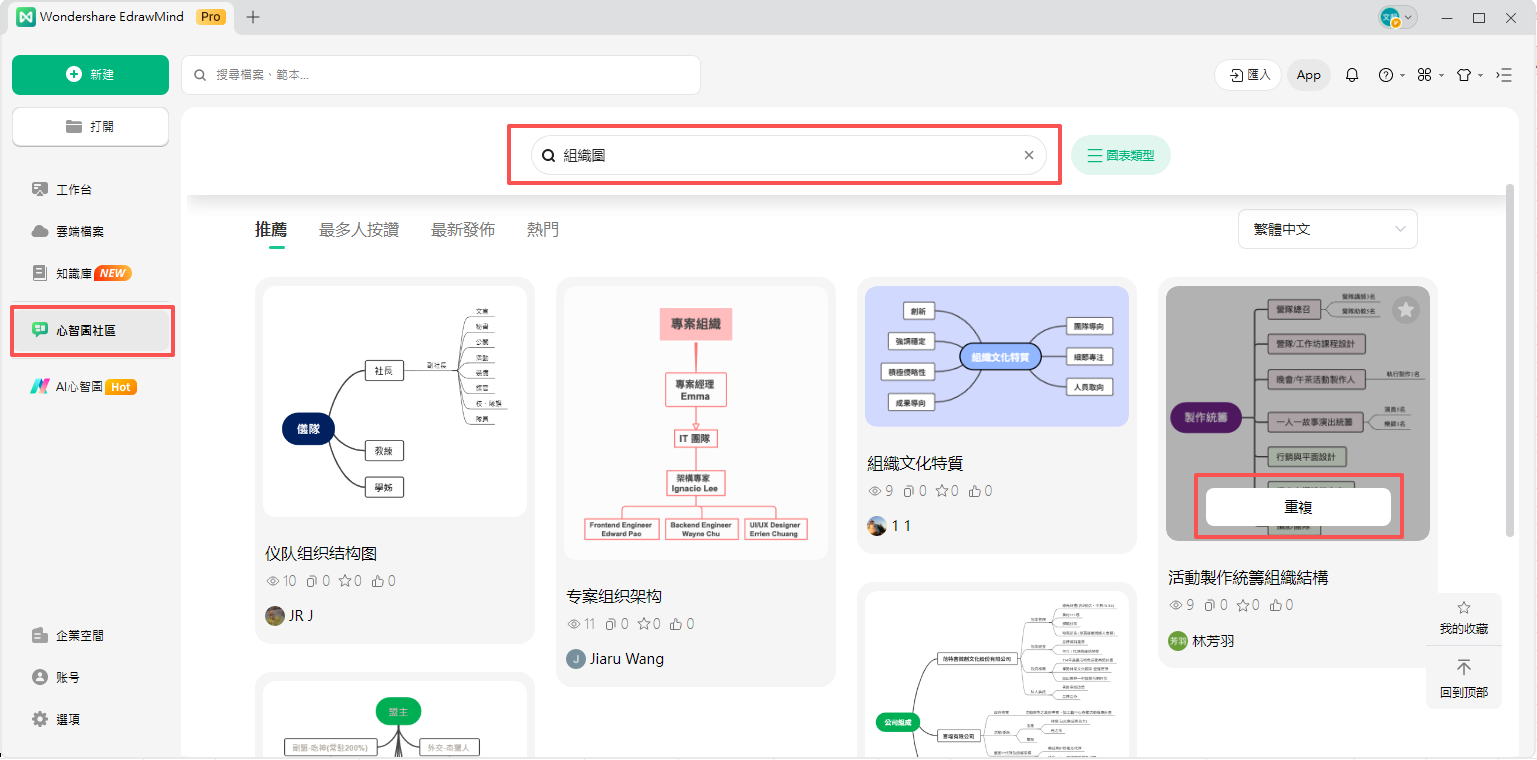Click the shirt-shaped theme icon
This screenshot has width=1537, height=760.
[x=1464, y=75]
